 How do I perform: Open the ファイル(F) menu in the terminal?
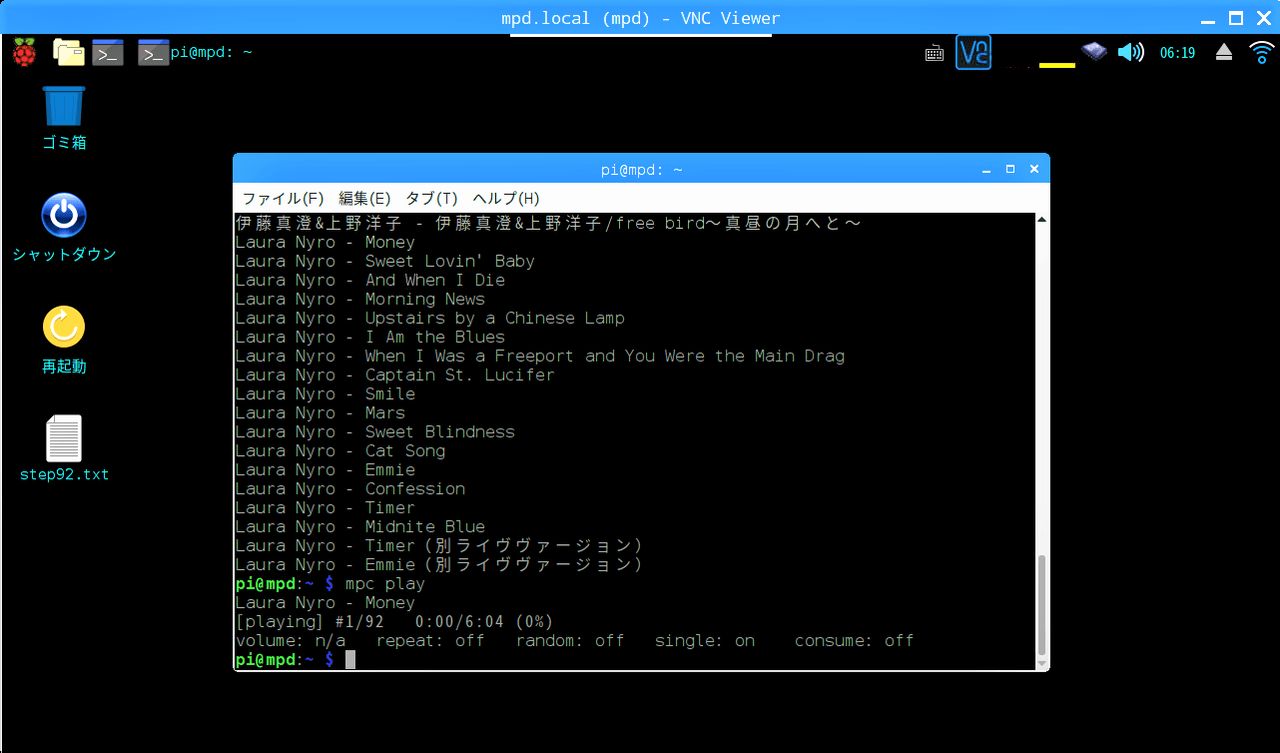(283, 198)
